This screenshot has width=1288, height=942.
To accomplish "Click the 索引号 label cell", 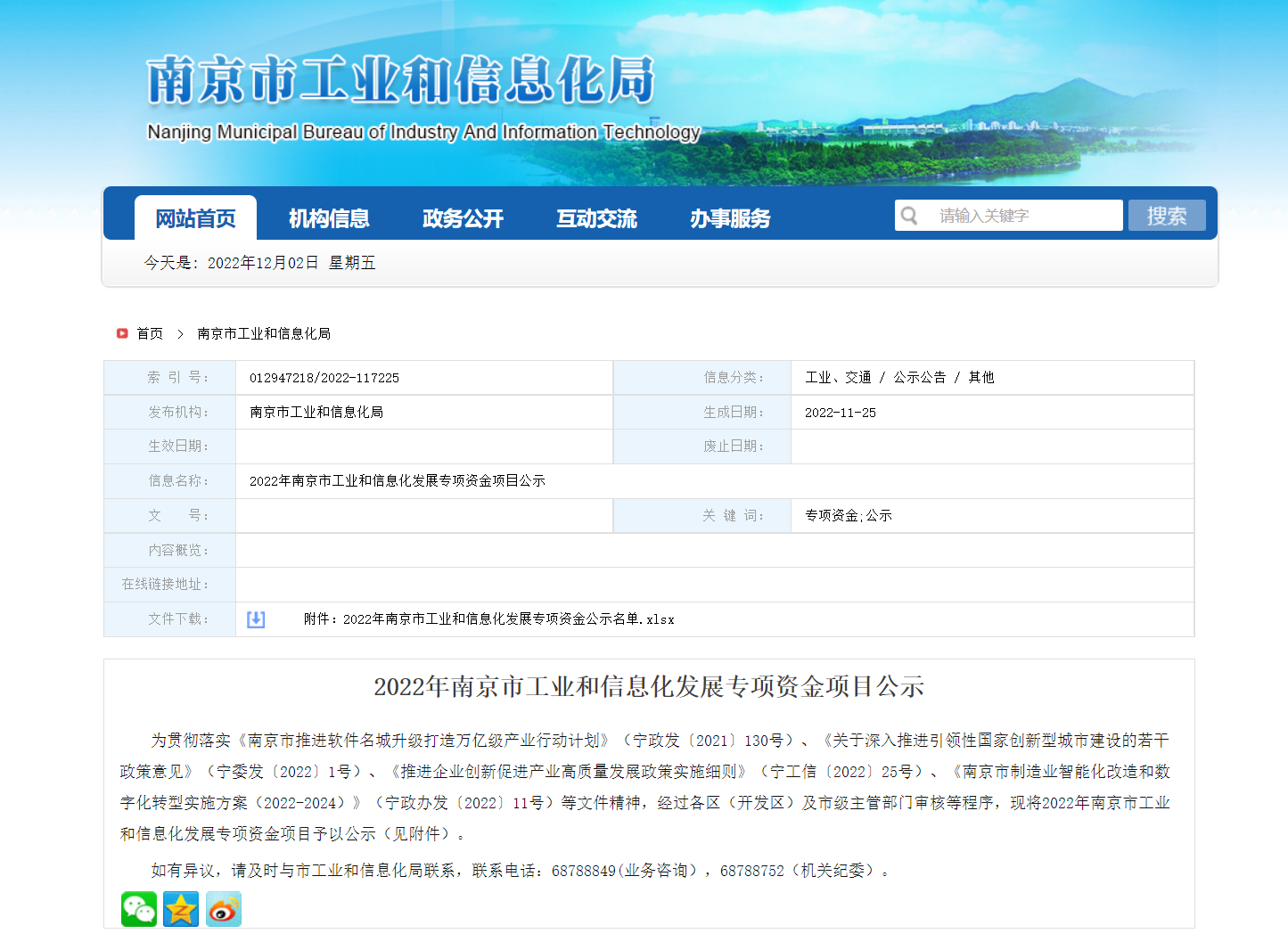I will tap(170, 378).
